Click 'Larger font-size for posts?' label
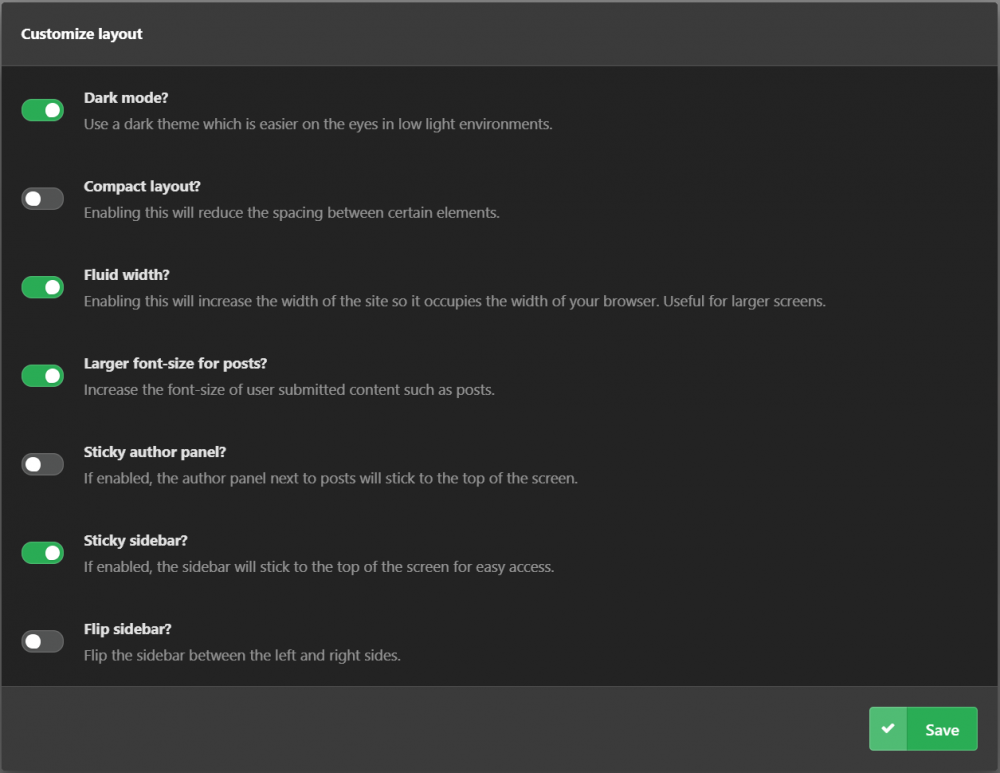The height and width of the screenshot is (773, 1000). coord(175,364)
